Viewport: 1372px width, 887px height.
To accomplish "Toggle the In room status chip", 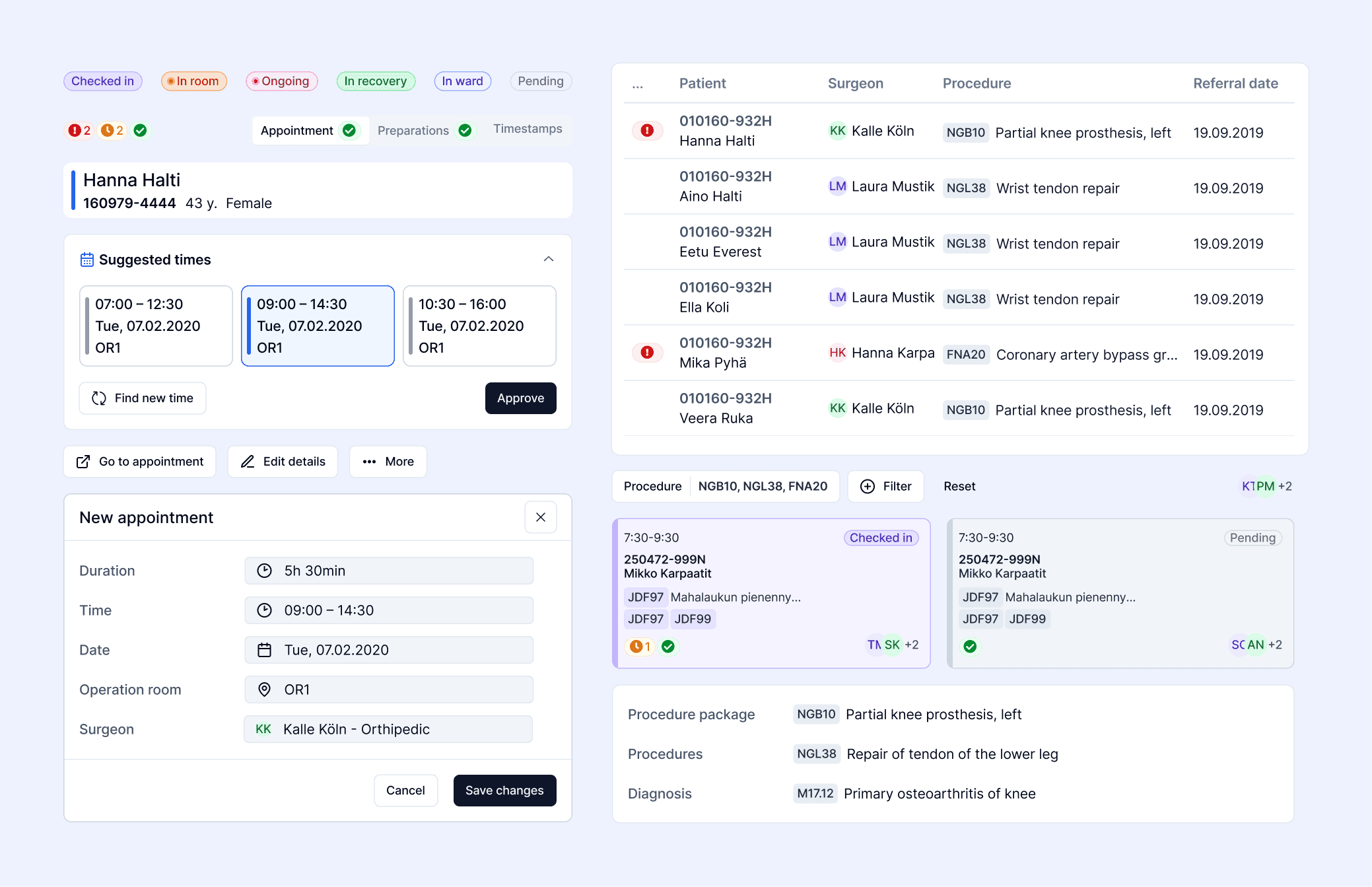I will [194, 81].
